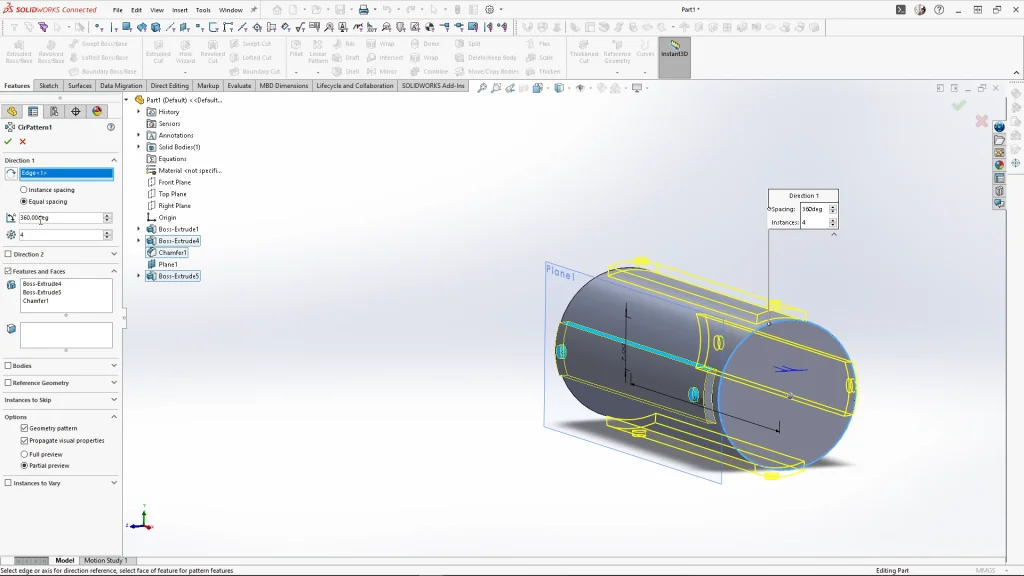Click the green OK checkmark in CirPattern1 panel
The image size is (1024, 576).
(8, 142)
